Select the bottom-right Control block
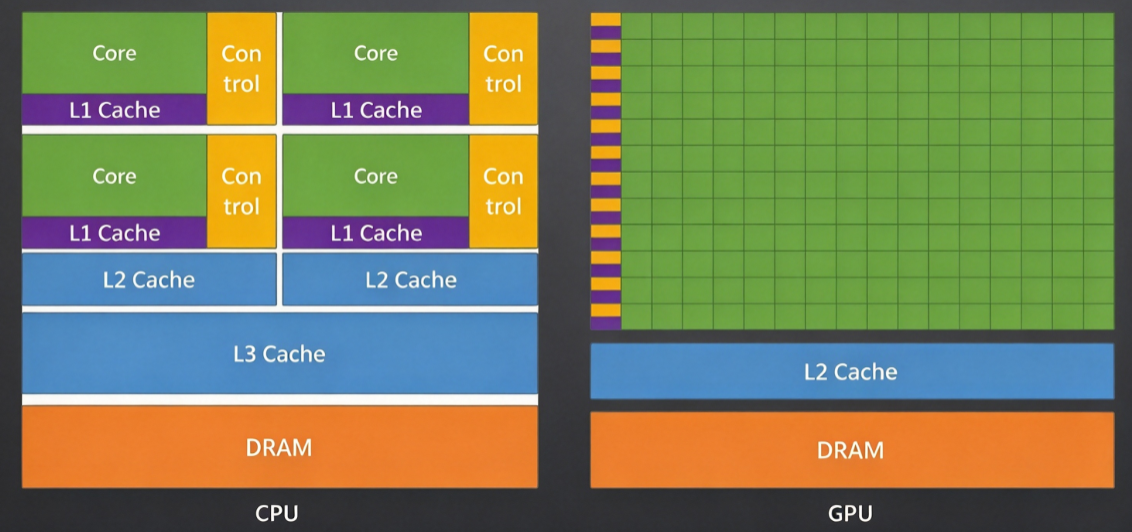1132x532 pixels. (503, 191)
